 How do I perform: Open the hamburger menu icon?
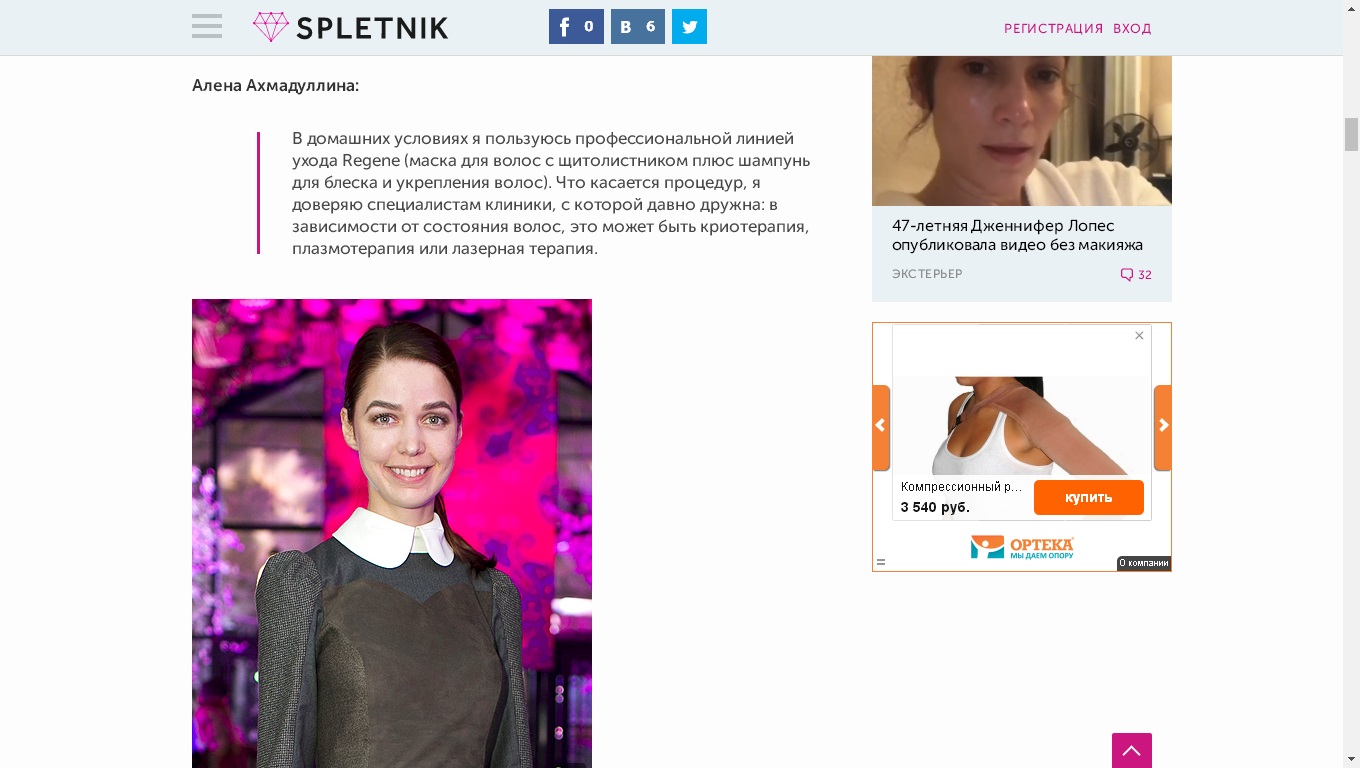point(207,26)
